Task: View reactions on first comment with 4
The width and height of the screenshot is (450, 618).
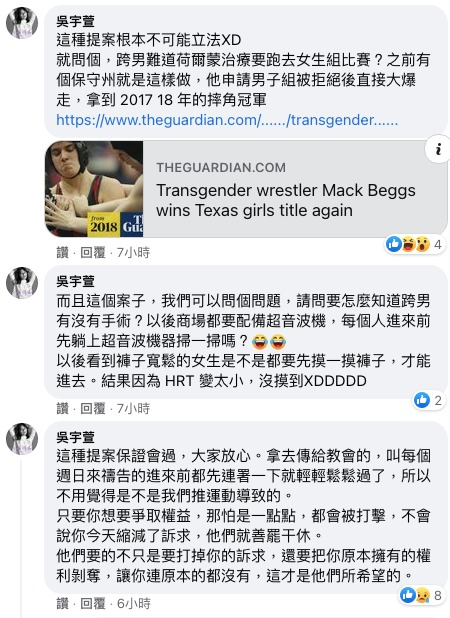Action: point(414,245)
